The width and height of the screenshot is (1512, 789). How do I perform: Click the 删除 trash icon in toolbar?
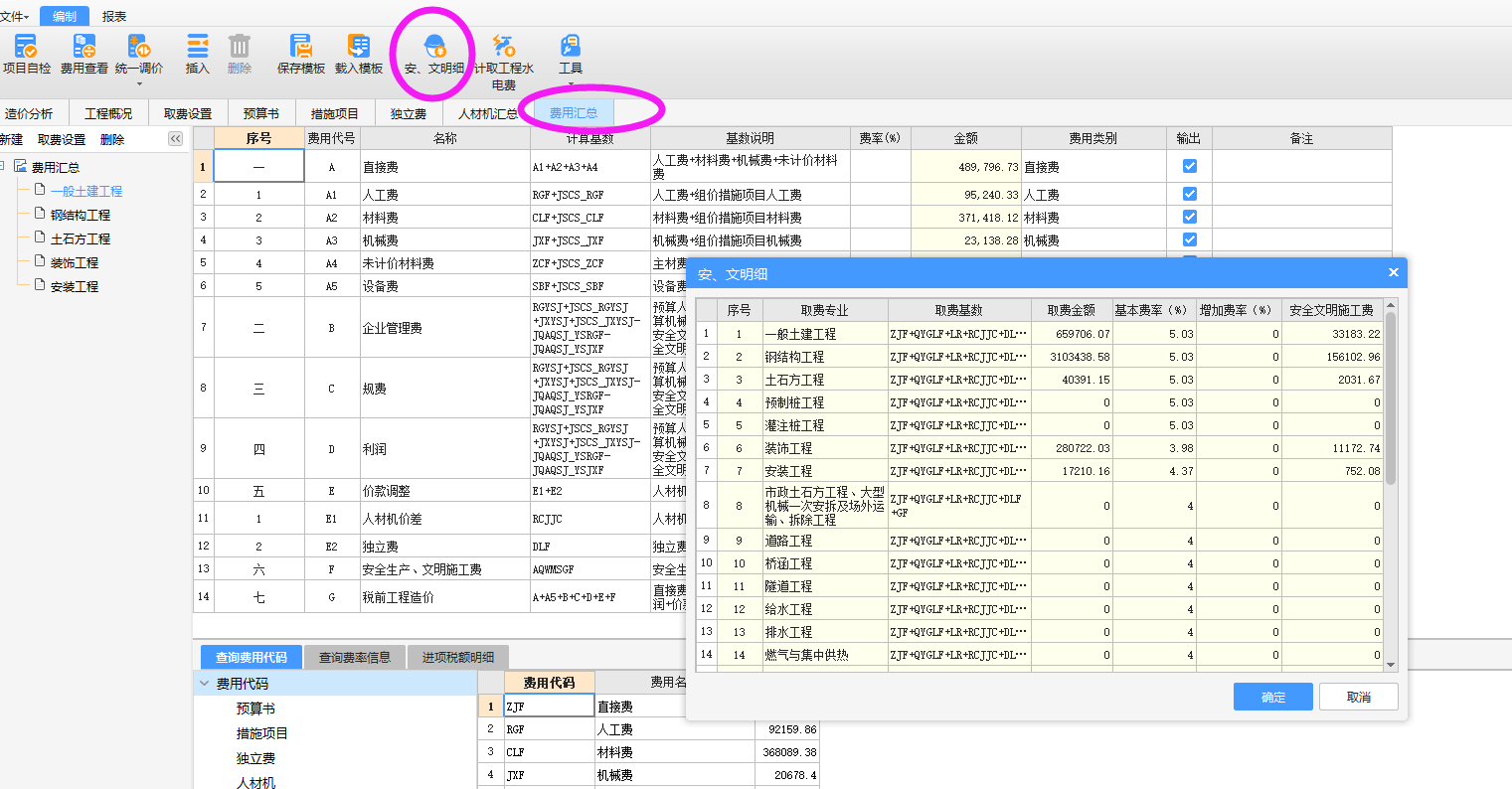(x=240, y=46)
